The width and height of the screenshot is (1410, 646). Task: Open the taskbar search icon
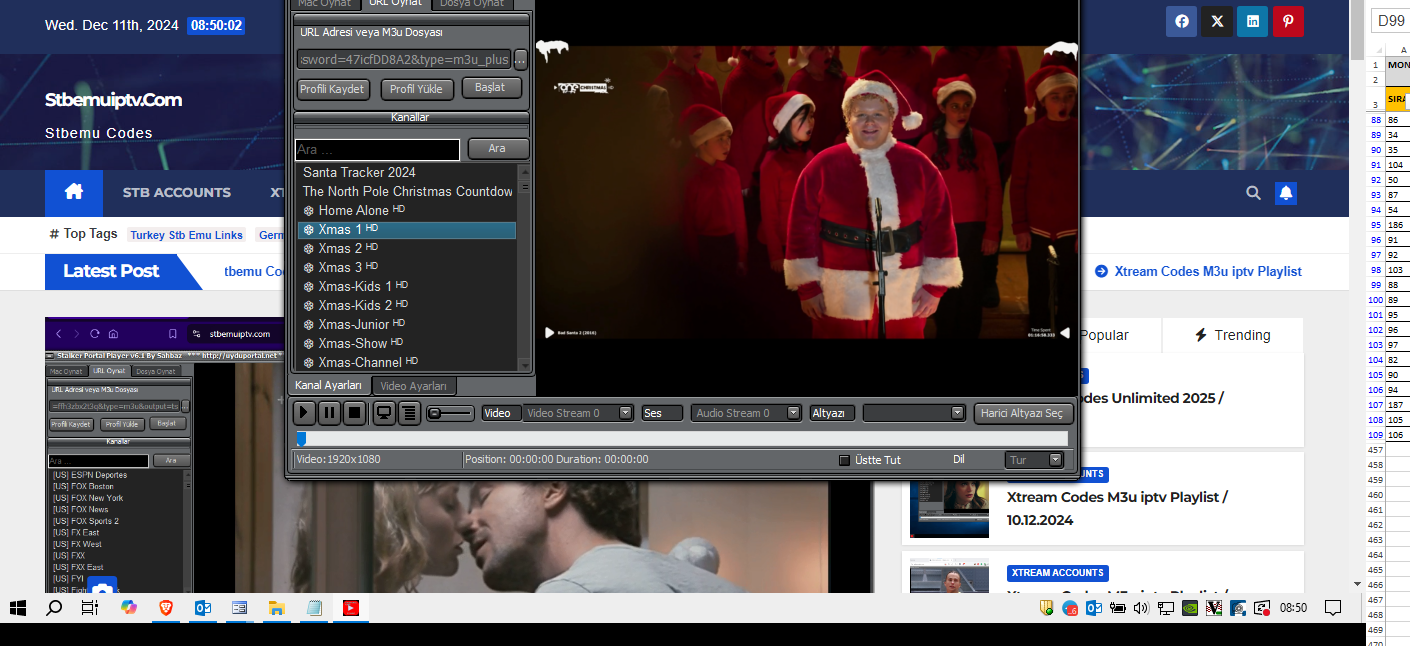(x=54, y=608)
